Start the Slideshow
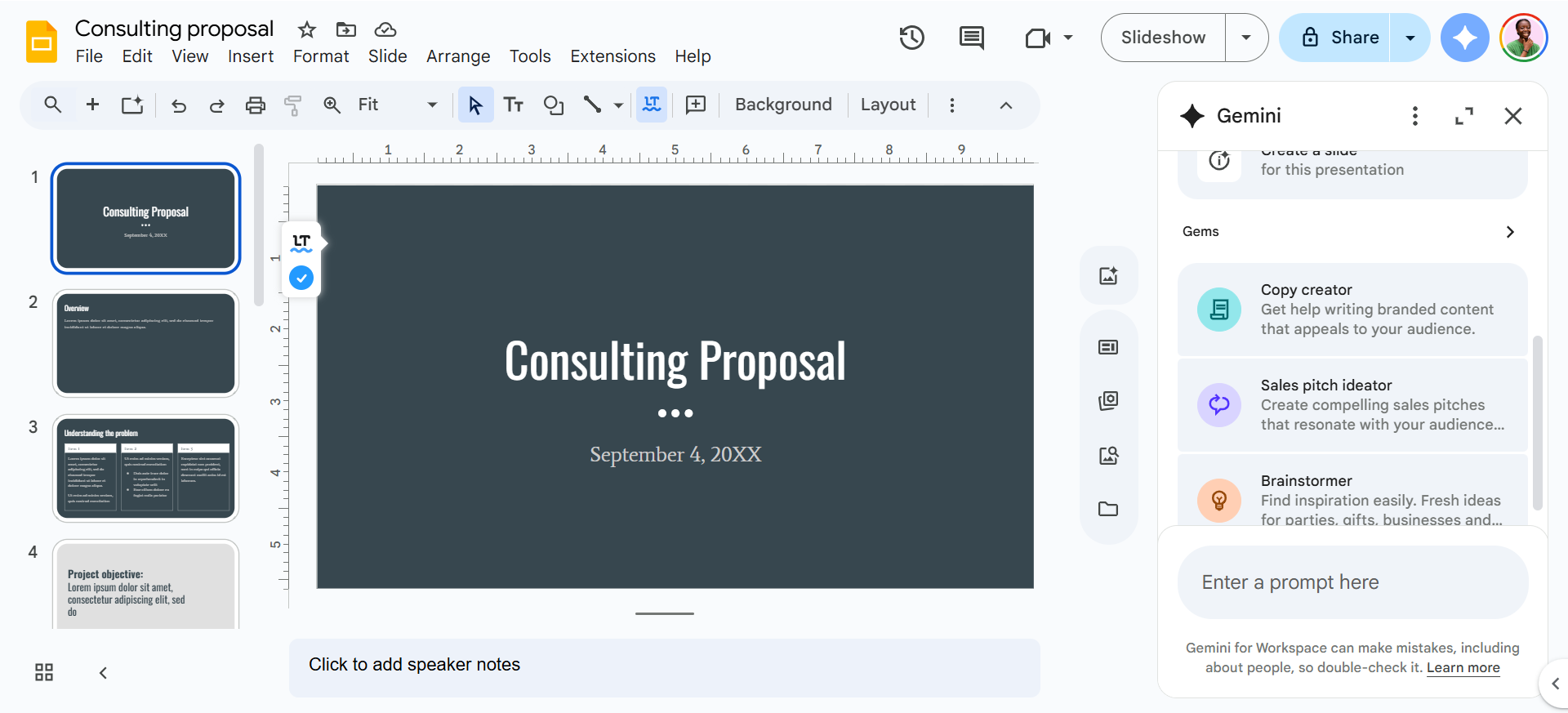 [1163, 38]
